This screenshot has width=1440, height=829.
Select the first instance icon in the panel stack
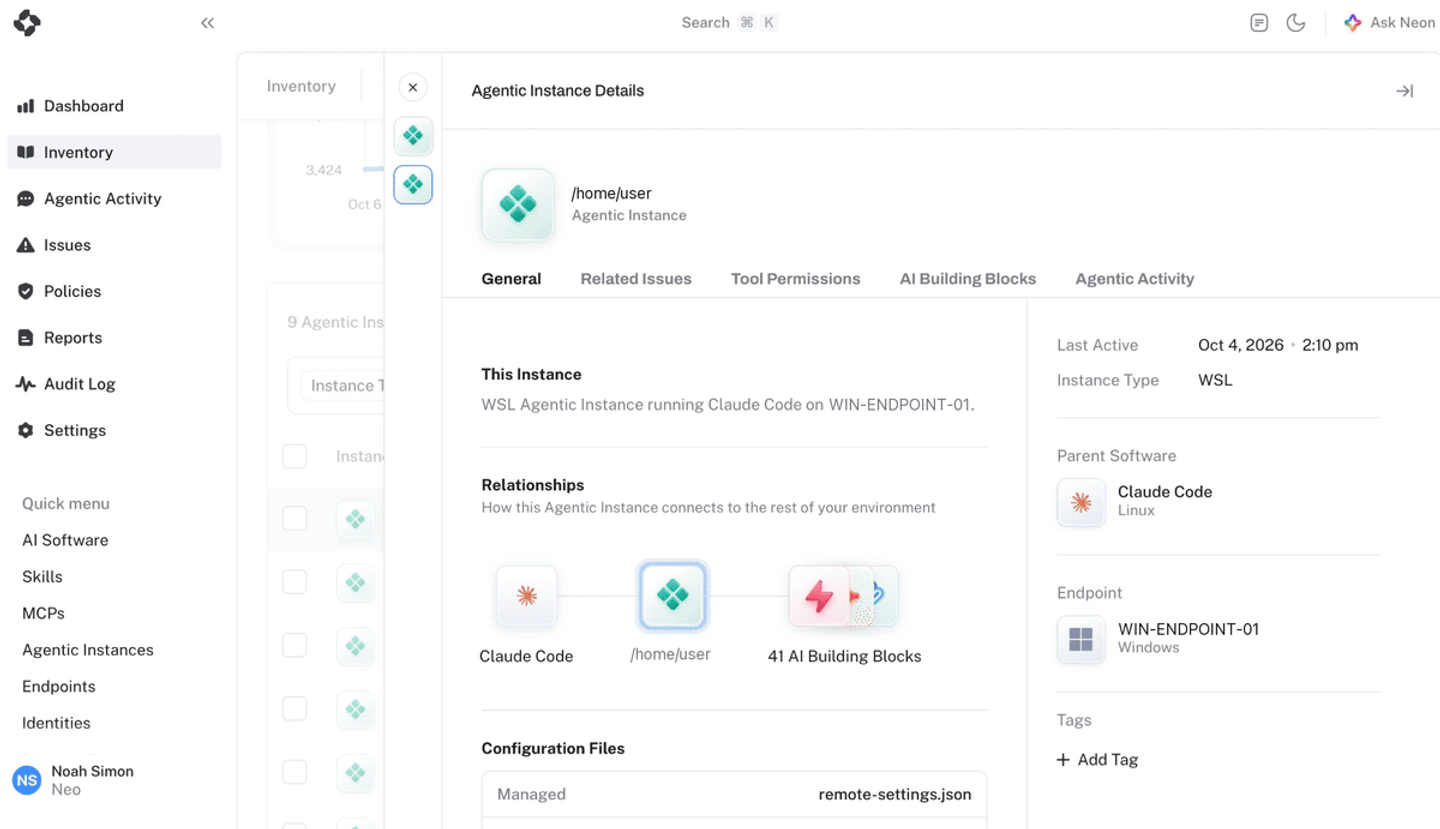coord(413,136)
